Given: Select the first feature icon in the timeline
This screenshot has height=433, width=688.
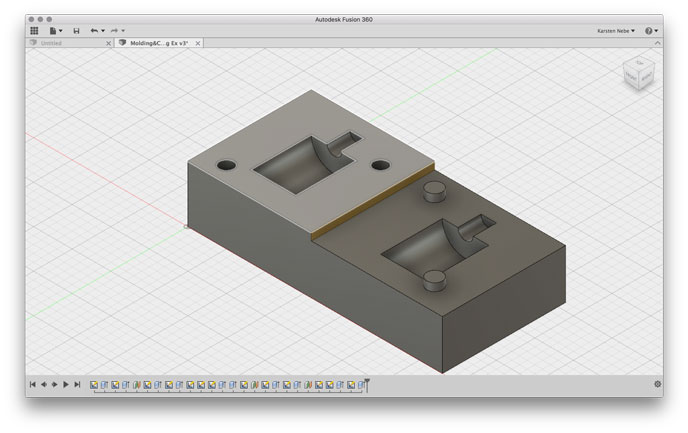Looking at the screenshot, I should click(x=94, y=385).
